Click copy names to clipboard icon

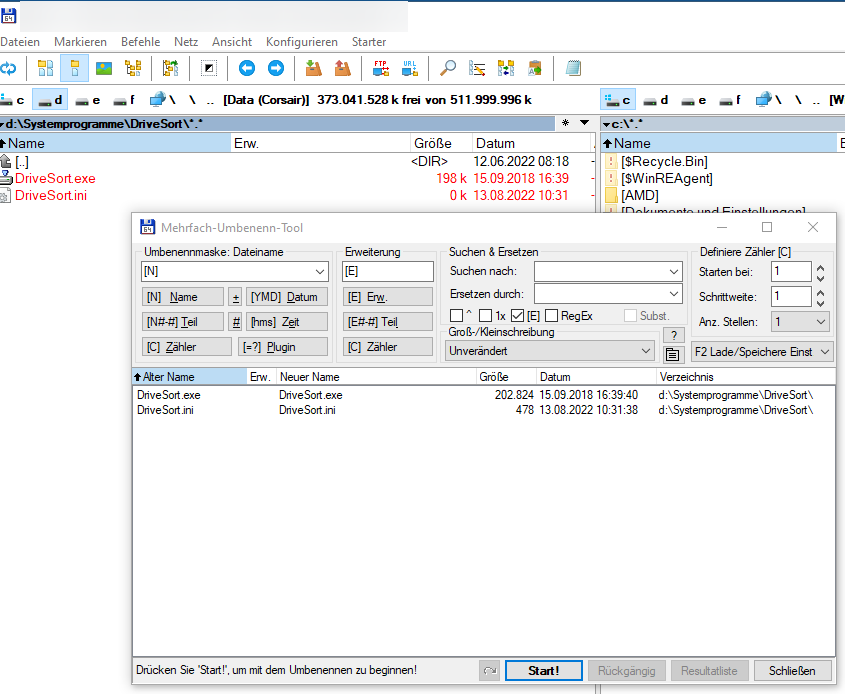coord(535,68)
